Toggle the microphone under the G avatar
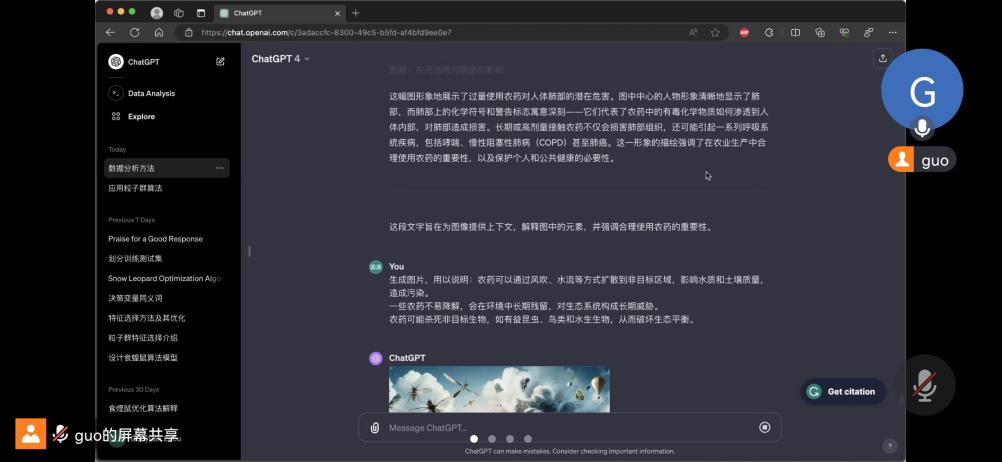Screen dimensions: 1002x462 [922, 128]
